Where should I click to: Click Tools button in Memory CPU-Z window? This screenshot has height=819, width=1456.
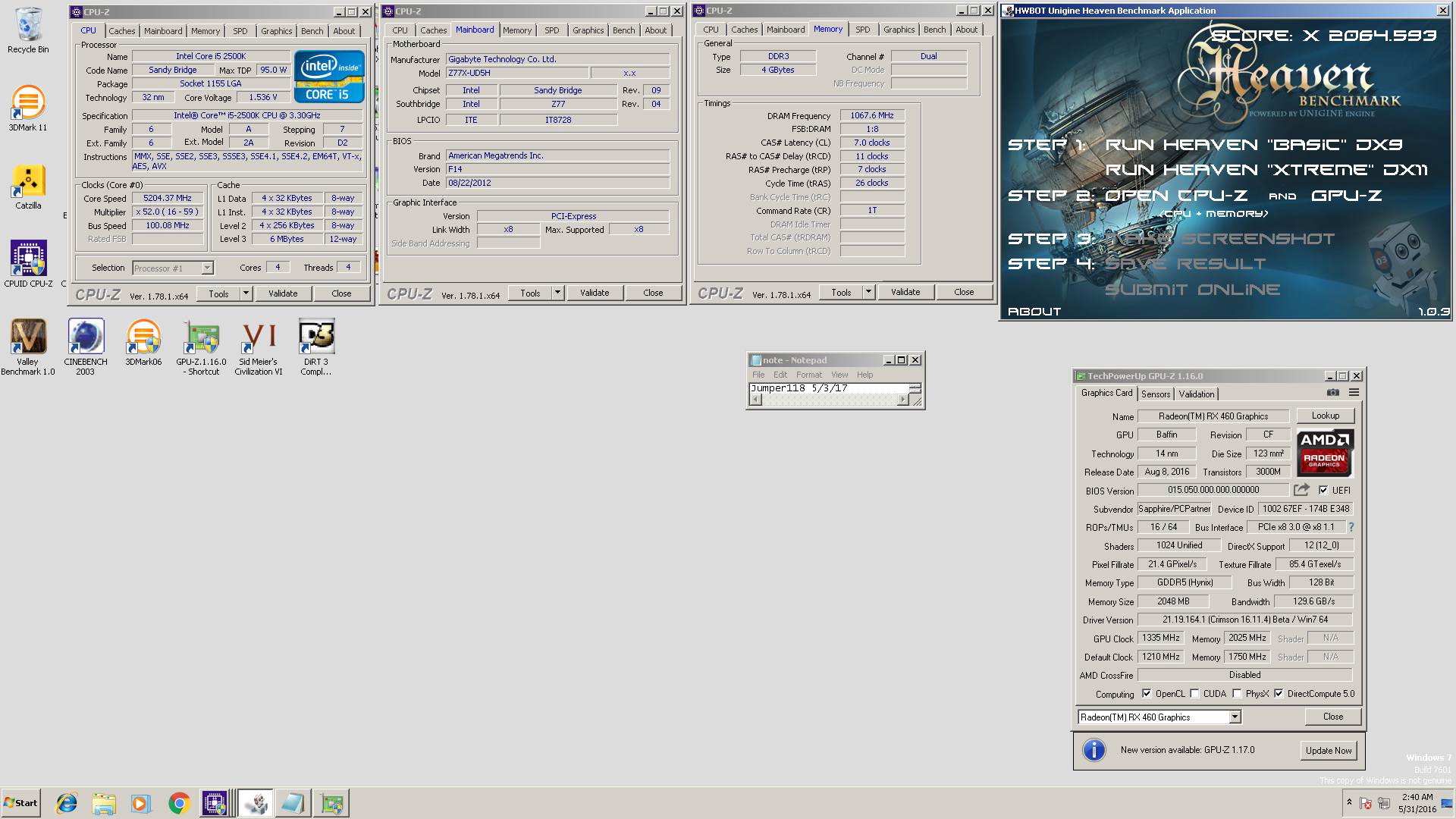pos(841,292)
